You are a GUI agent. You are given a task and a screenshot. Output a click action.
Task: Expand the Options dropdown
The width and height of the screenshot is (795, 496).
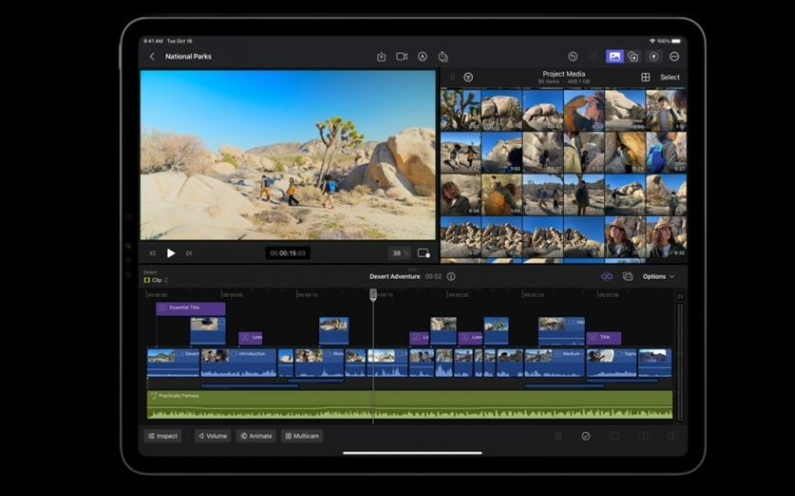point(658,276)
